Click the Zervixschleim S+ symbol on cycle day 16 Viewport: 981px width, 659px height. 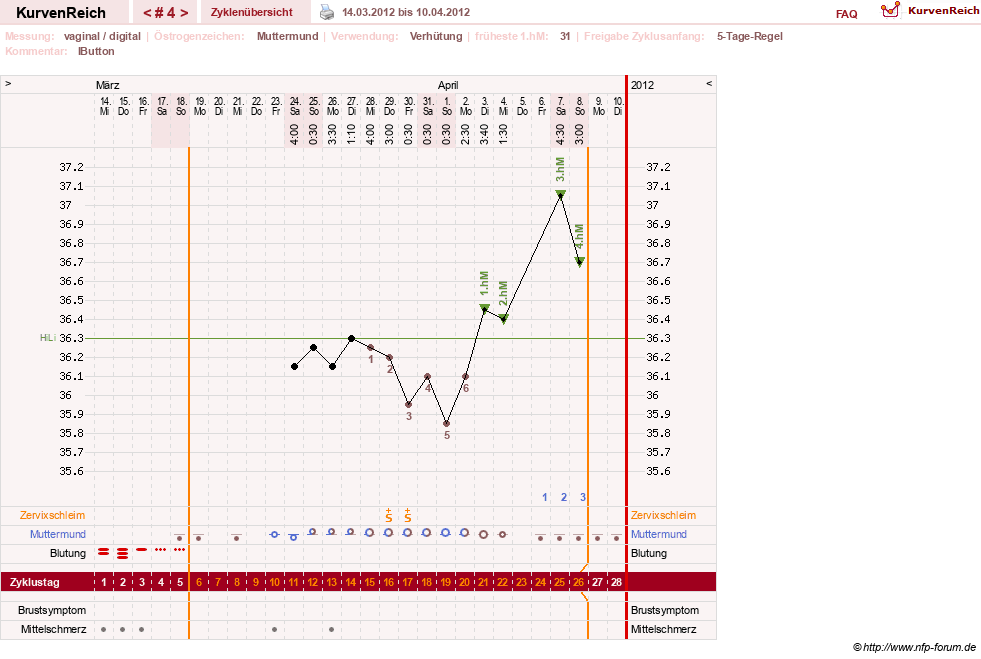[389, 515]
